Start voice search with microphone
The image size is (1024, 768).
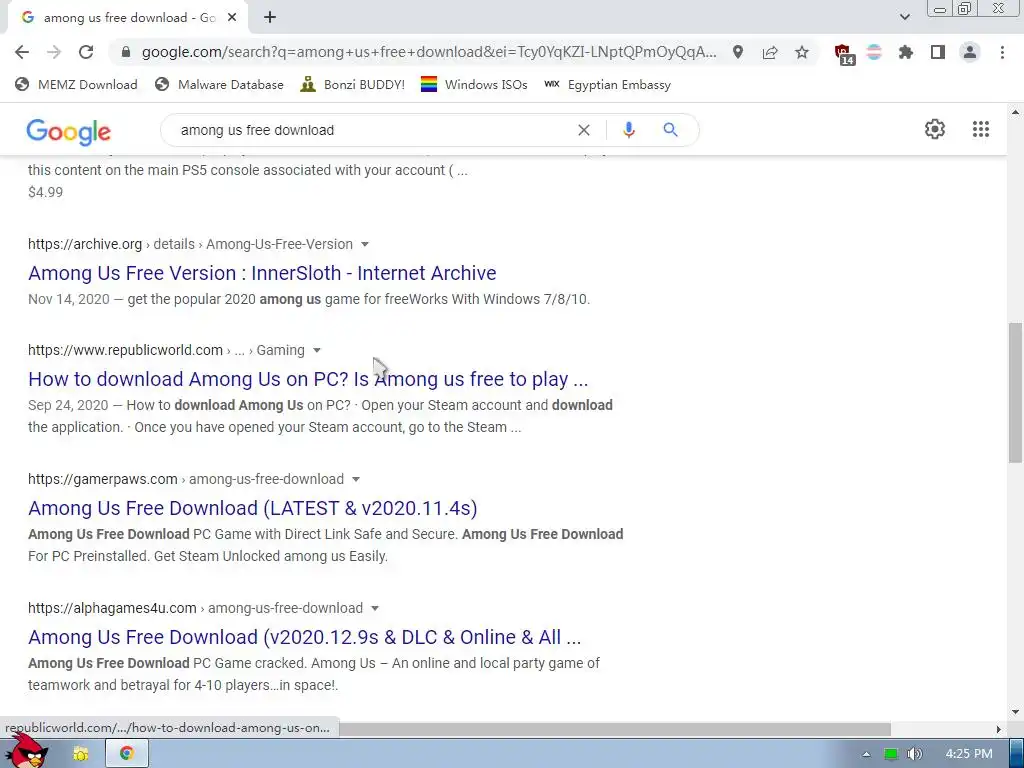[x=628, y=130]
